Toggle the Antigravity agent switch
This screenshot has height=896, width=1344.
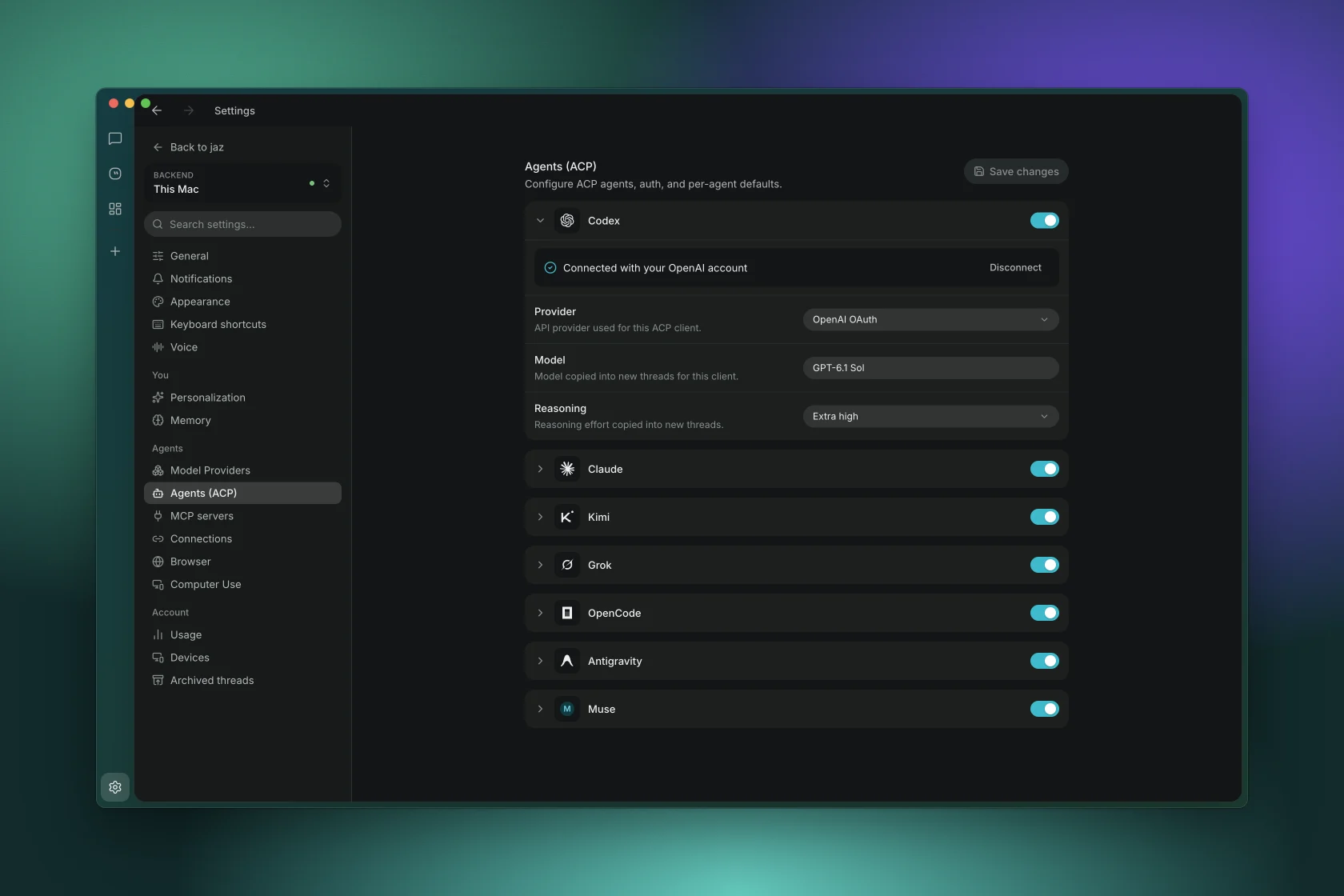pyautogui.click(x=1044, y=661)
